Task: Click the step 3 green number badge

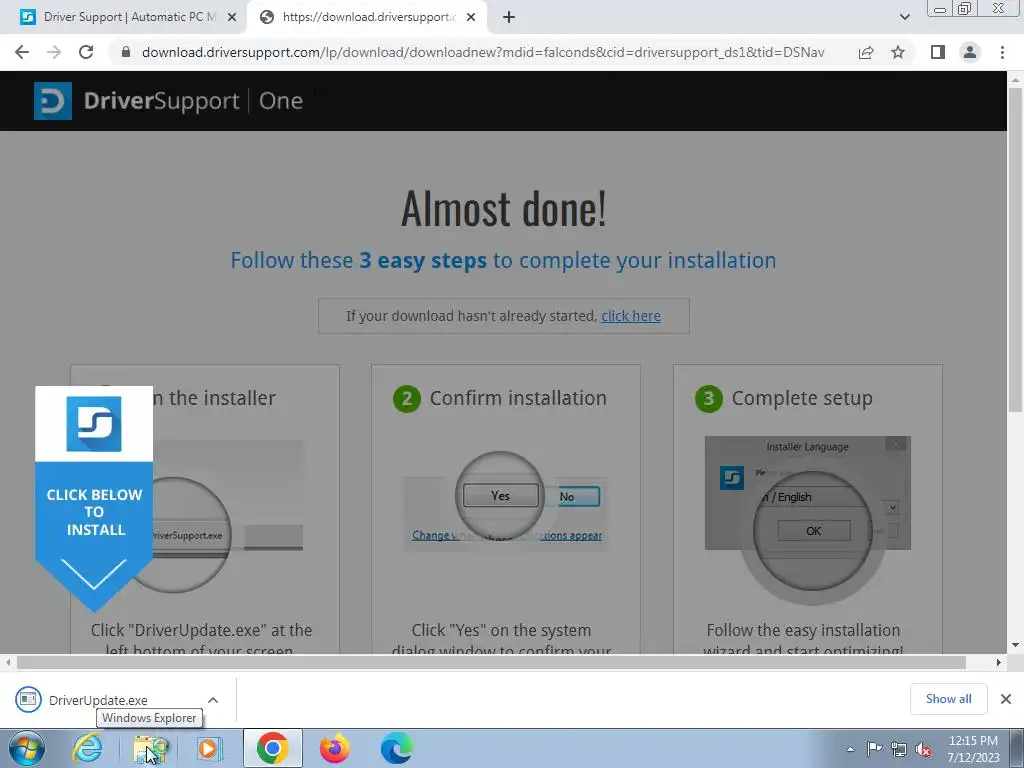Action: pos(709,398)
